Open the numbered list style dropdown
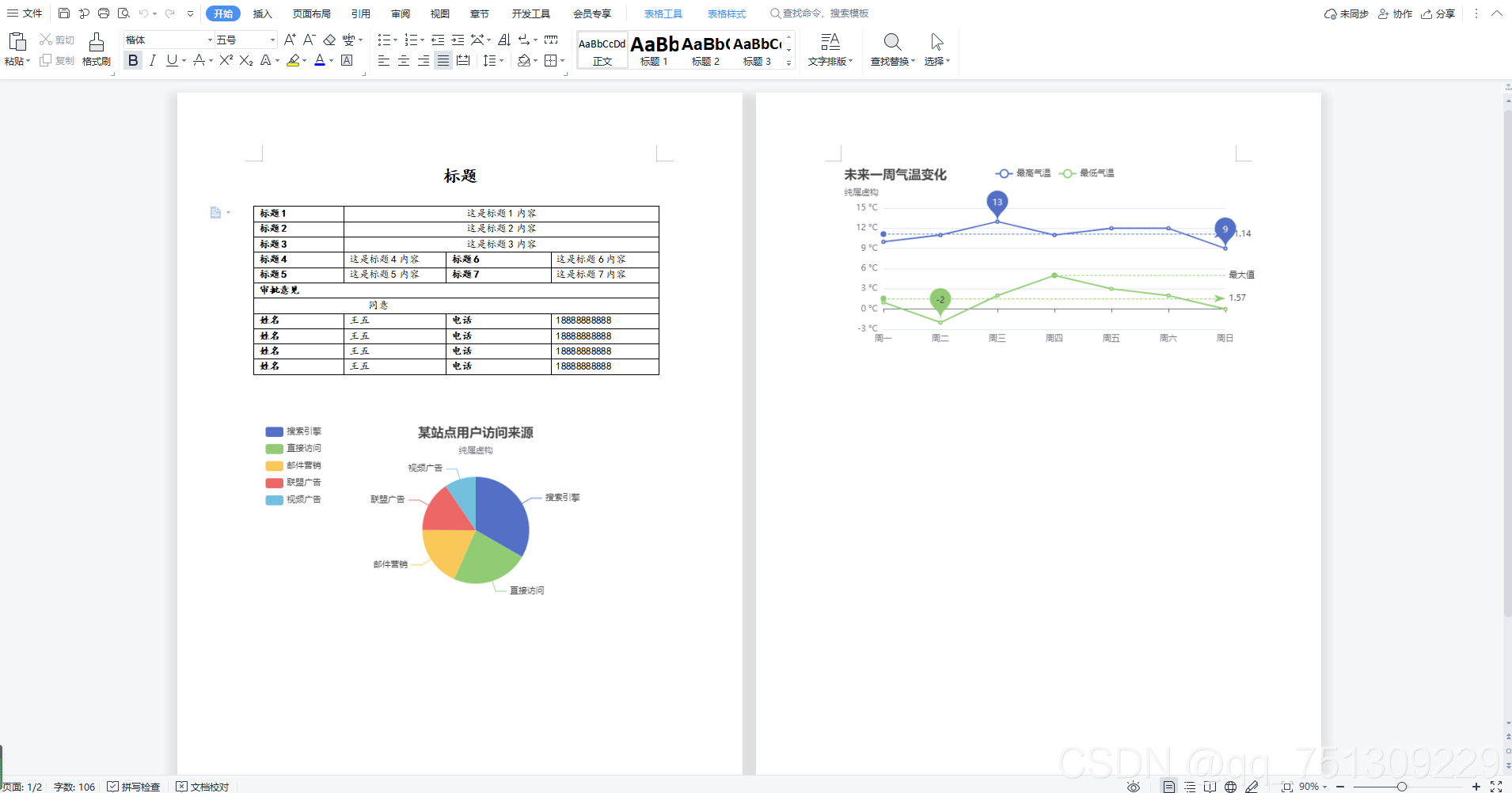 [422, 40]
